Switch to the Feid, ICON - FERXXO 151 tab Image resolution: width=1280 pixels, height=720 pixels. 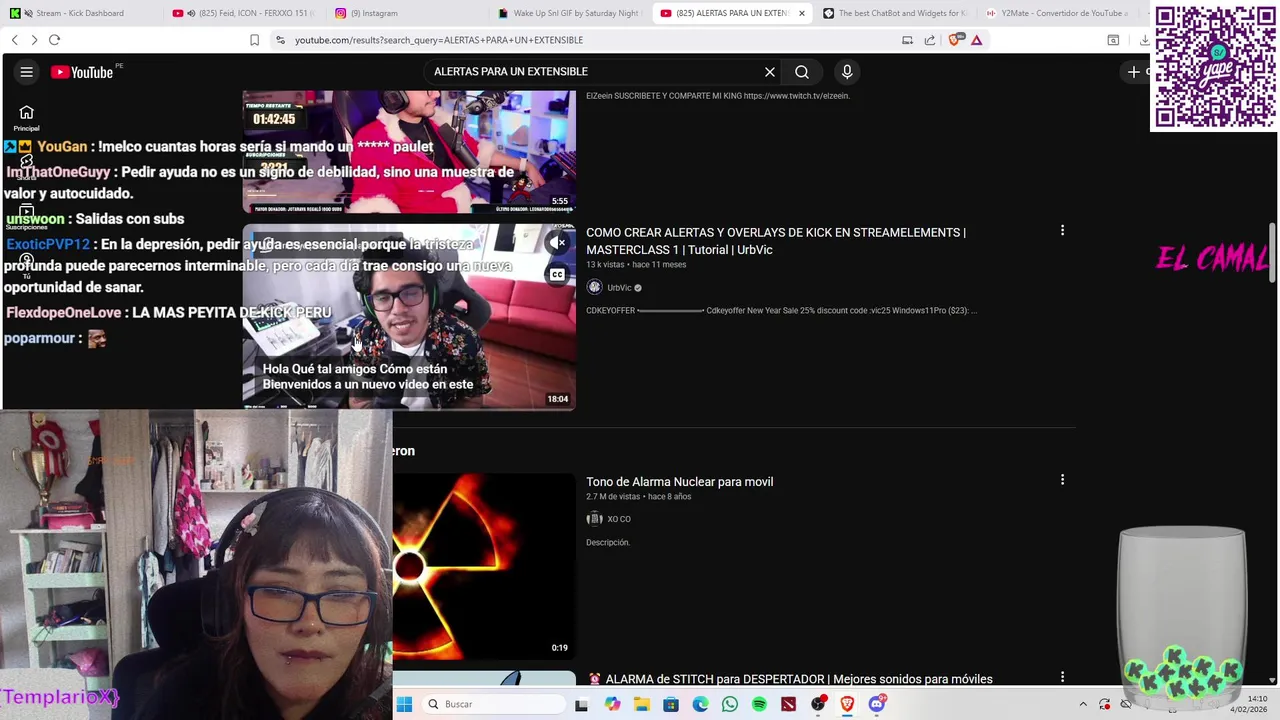point(243,13)
